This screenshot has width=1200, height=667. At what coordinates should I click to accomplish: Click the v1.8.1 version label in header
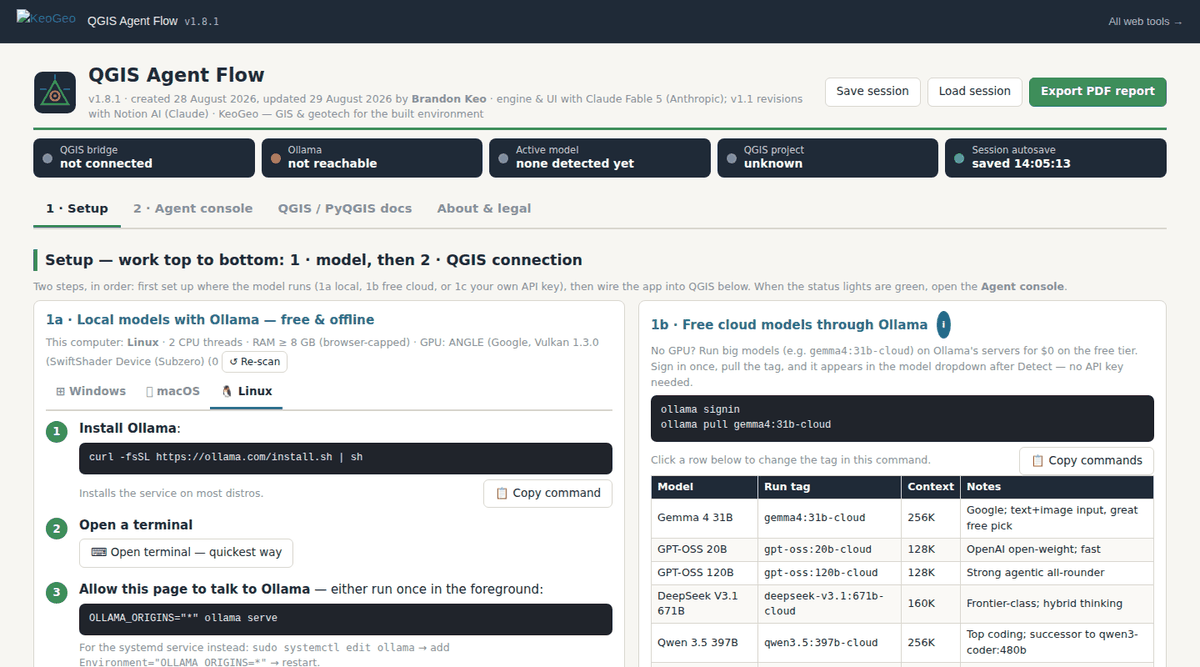(202, 21)
